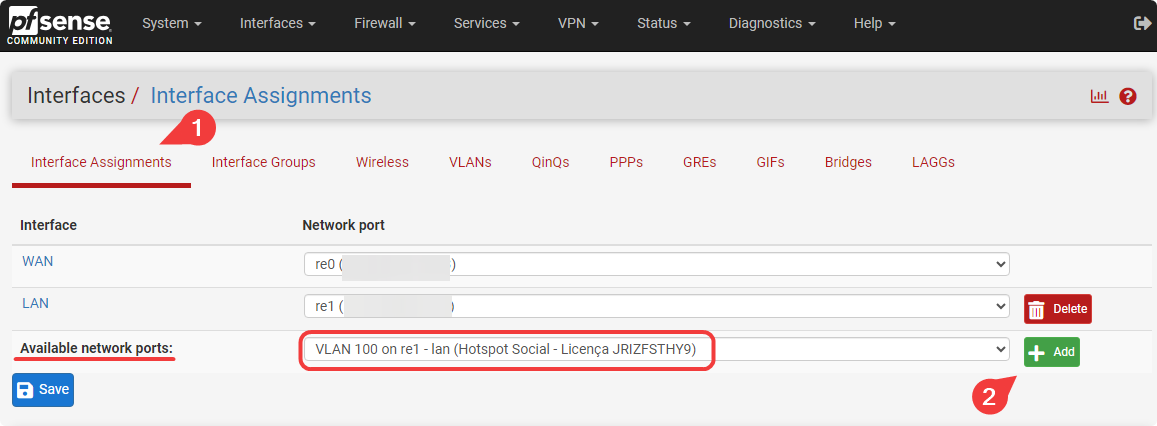Viewport: 1157px width, 426px height.
Task: Switch to the VLANs tab
Action: [x=470, y=162]
